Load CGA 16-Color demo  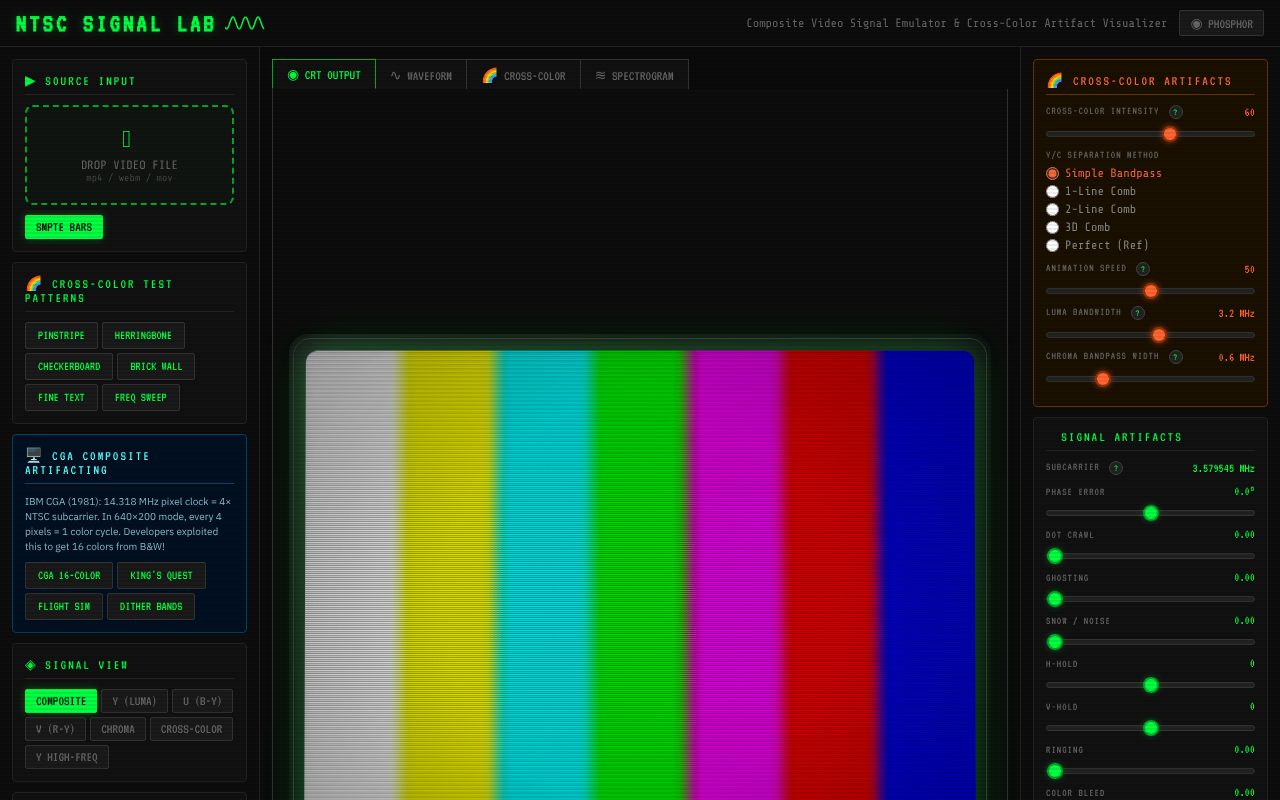69,575
